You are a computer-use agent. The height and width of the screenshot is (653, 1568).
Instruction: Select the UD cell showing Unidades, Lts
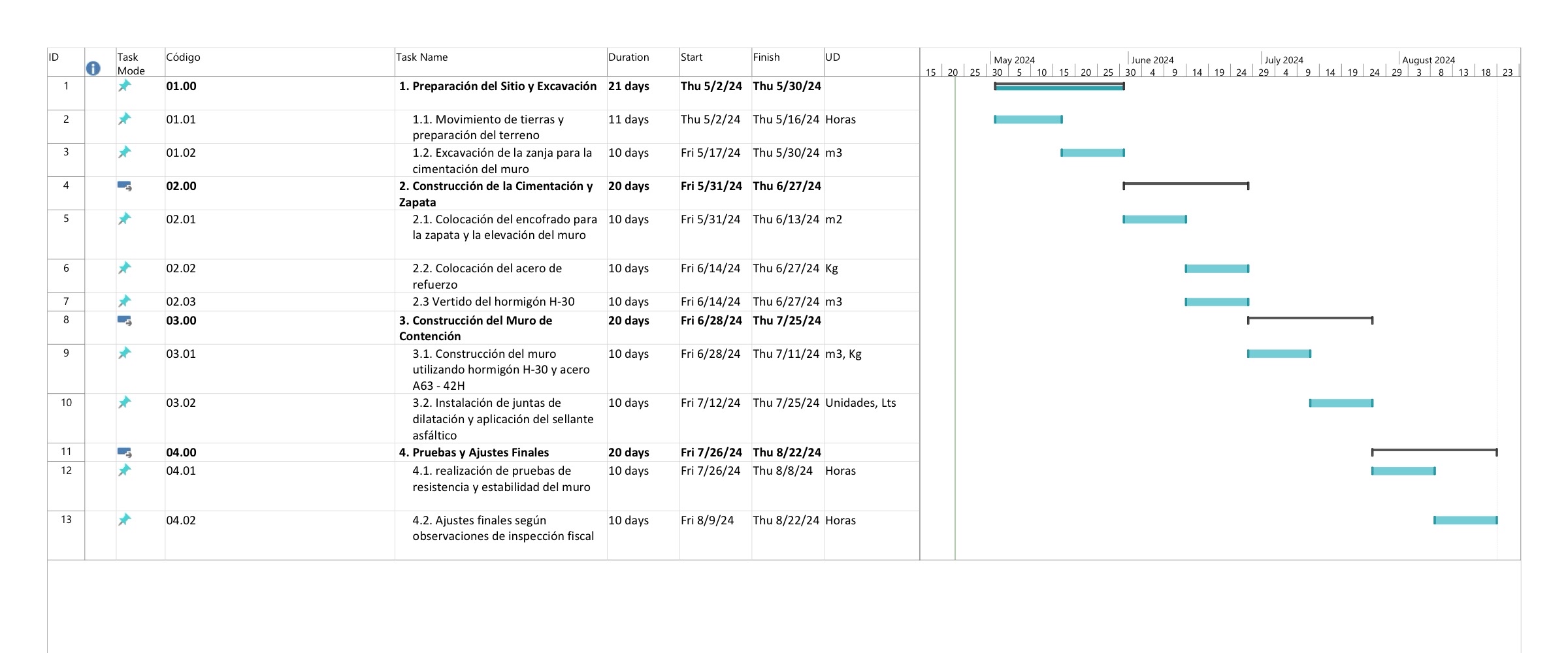click(860, 404)
